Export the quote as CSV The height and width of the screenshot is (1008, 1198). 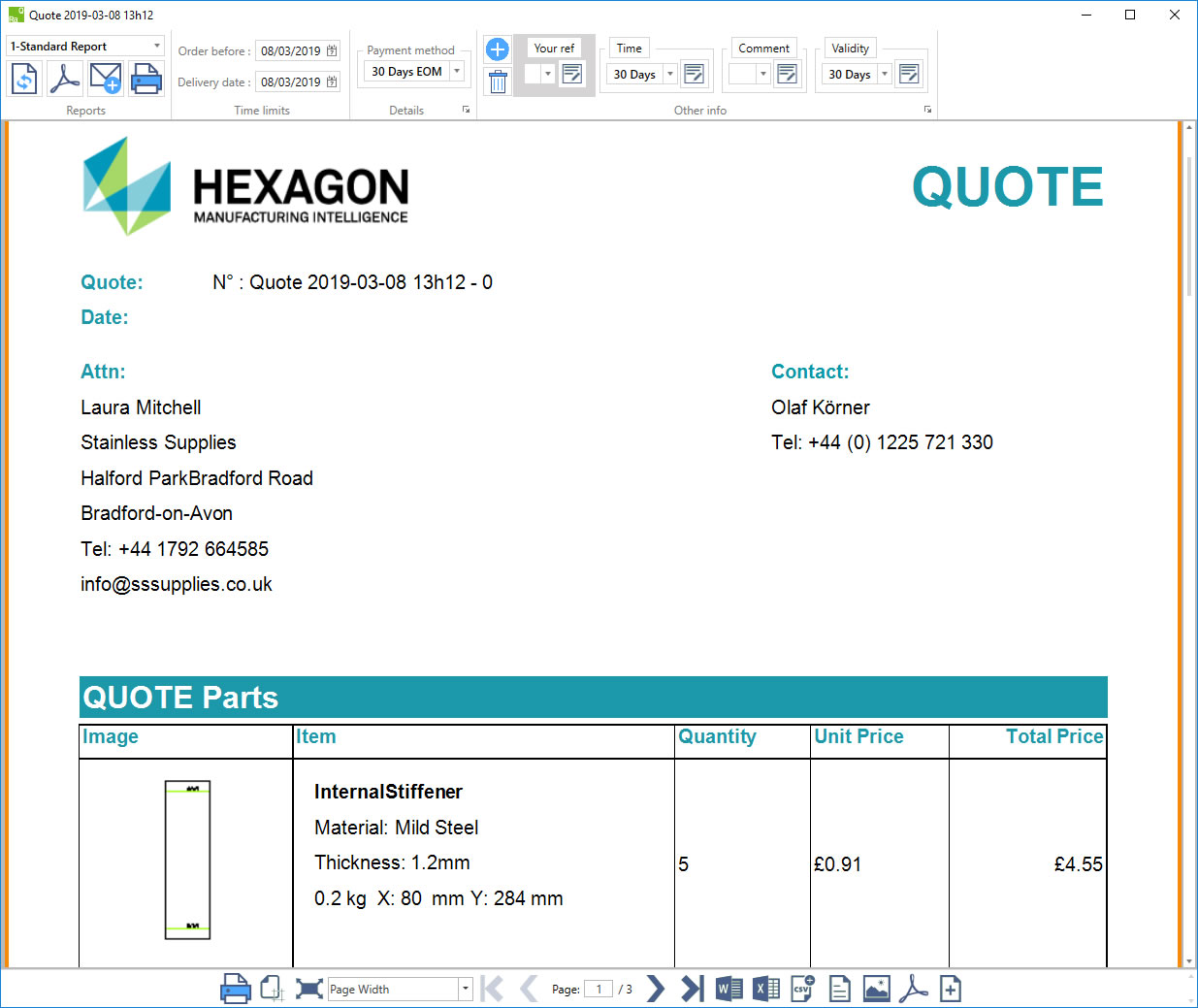pos(802,989)
